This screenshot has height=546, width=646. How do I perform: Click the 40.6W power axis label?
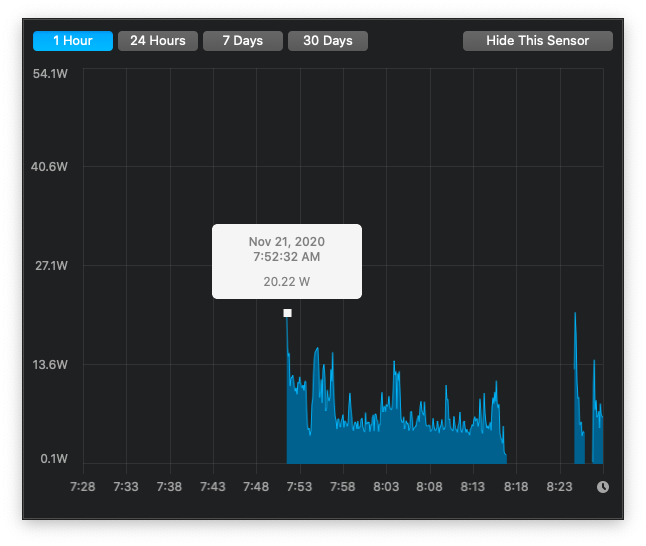coord(49,167)
